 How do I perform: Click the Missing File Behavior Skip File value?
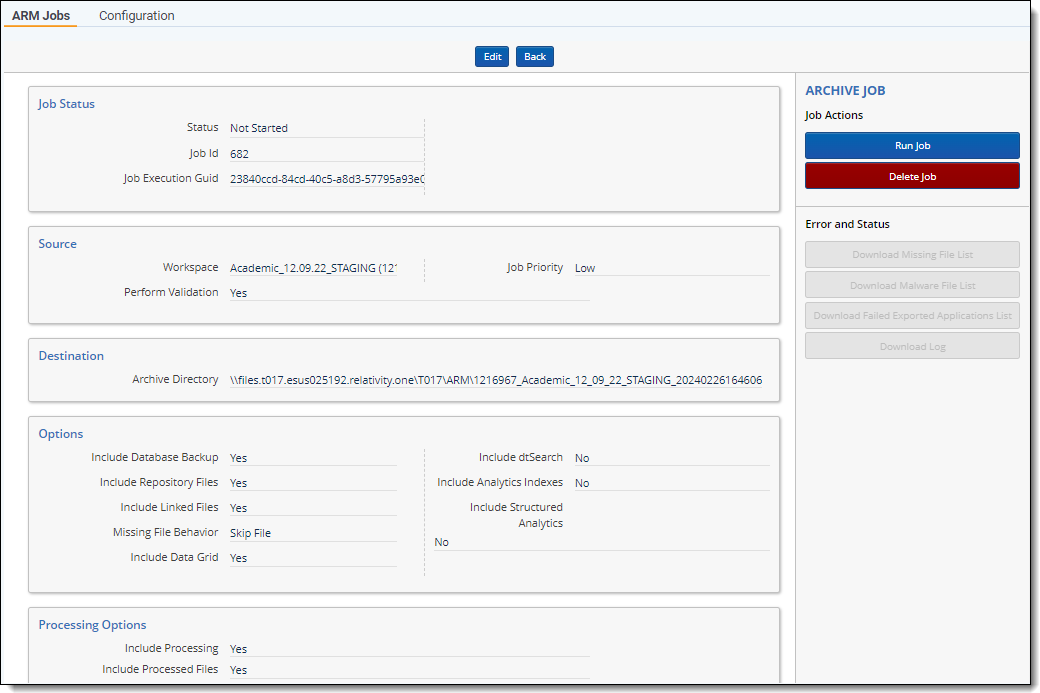click(251, 533)
